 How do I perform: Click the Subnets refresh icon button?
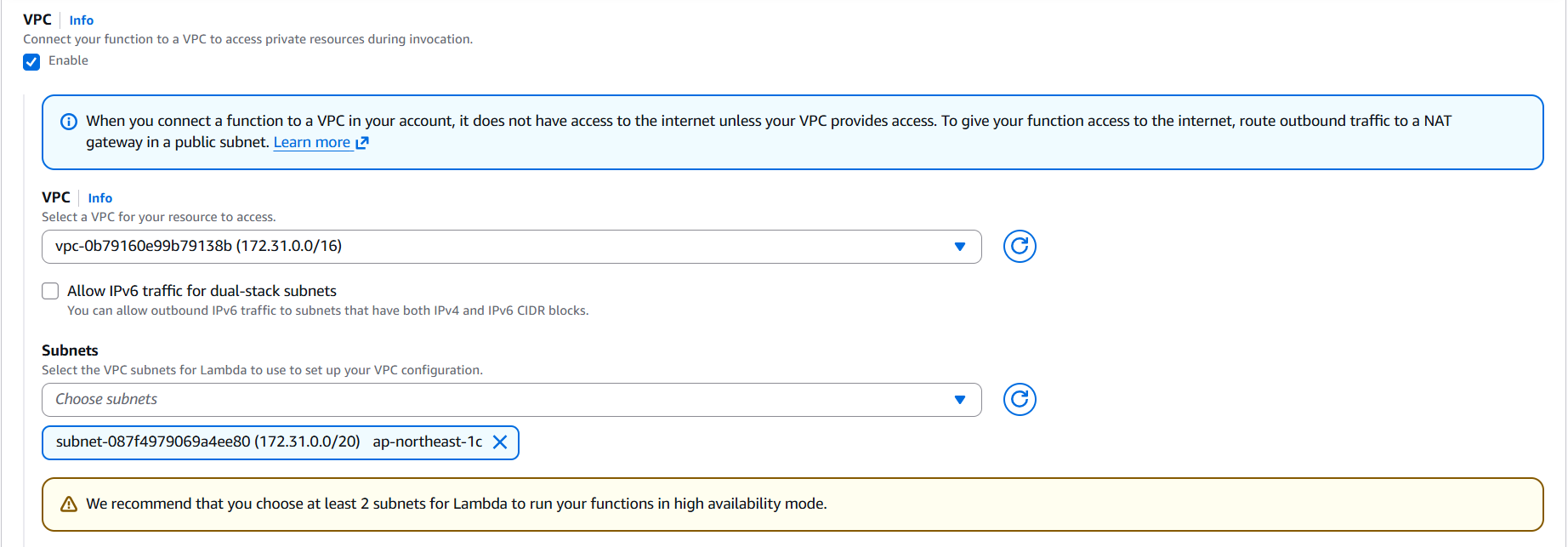1020,400
